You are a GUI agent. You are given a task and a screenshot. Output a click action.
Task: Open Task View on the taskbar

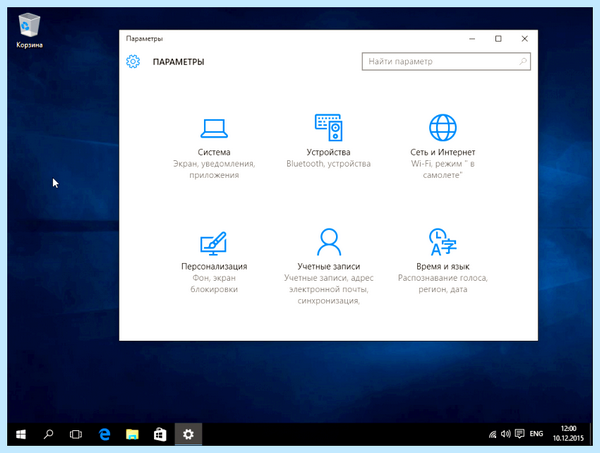[x=76, y=434]
